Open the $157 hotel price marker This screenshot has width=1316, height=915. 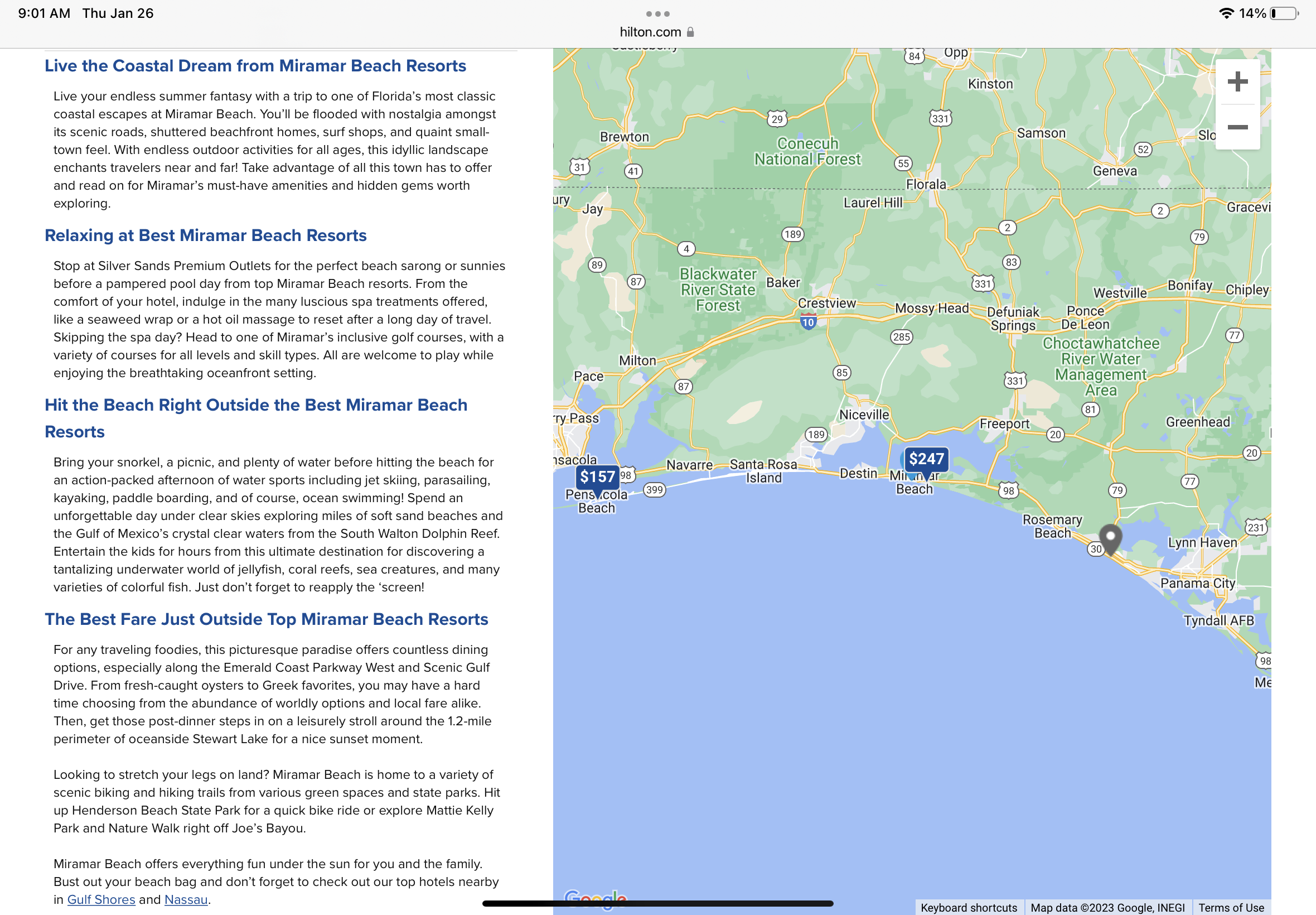pos(597,478)
